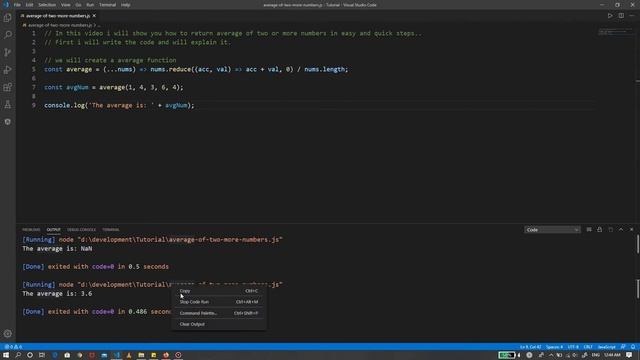Click JavaScript language mode in status bar
Viewport: 640px width, 360px height.
[x=607, y=347]
